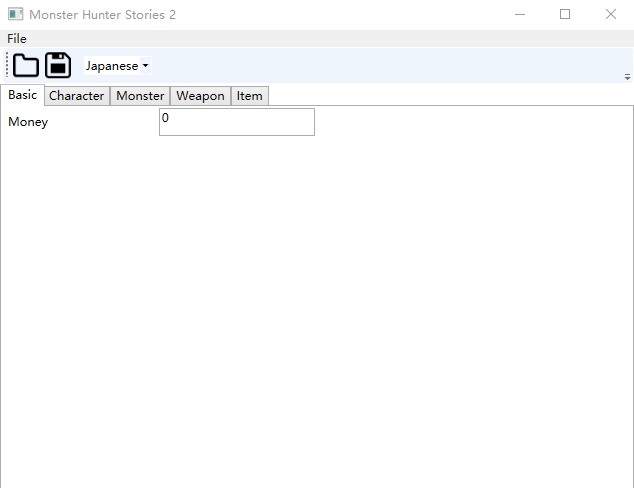Maximize the Monster Hunter Stories 2 window
This screenshot has height=488, width=634.
click(565, 15)
